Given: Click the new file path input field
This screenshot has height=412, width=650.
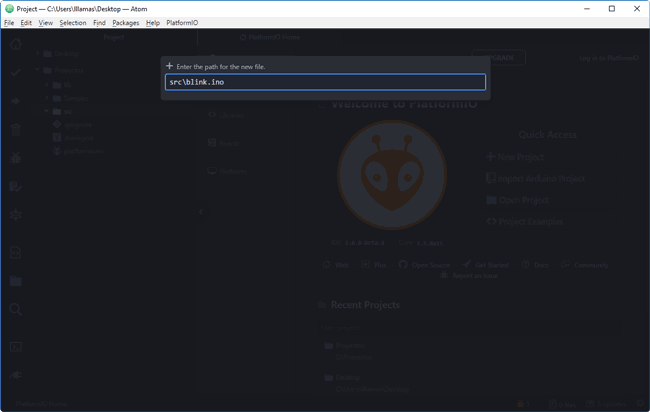Looking at the screenshot, I should pyautogui.click(x=325, y=82).
